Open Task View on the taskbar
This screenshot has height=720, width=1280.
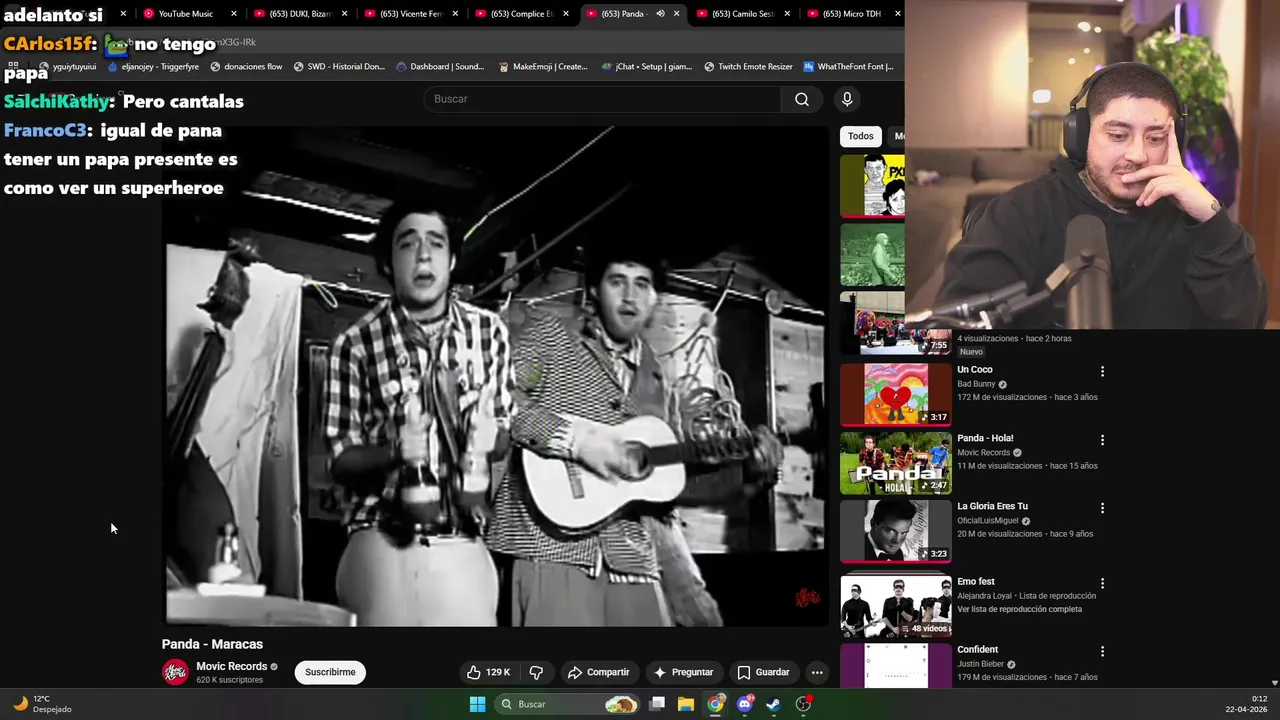pyautogui.click(x=657, y=704)
